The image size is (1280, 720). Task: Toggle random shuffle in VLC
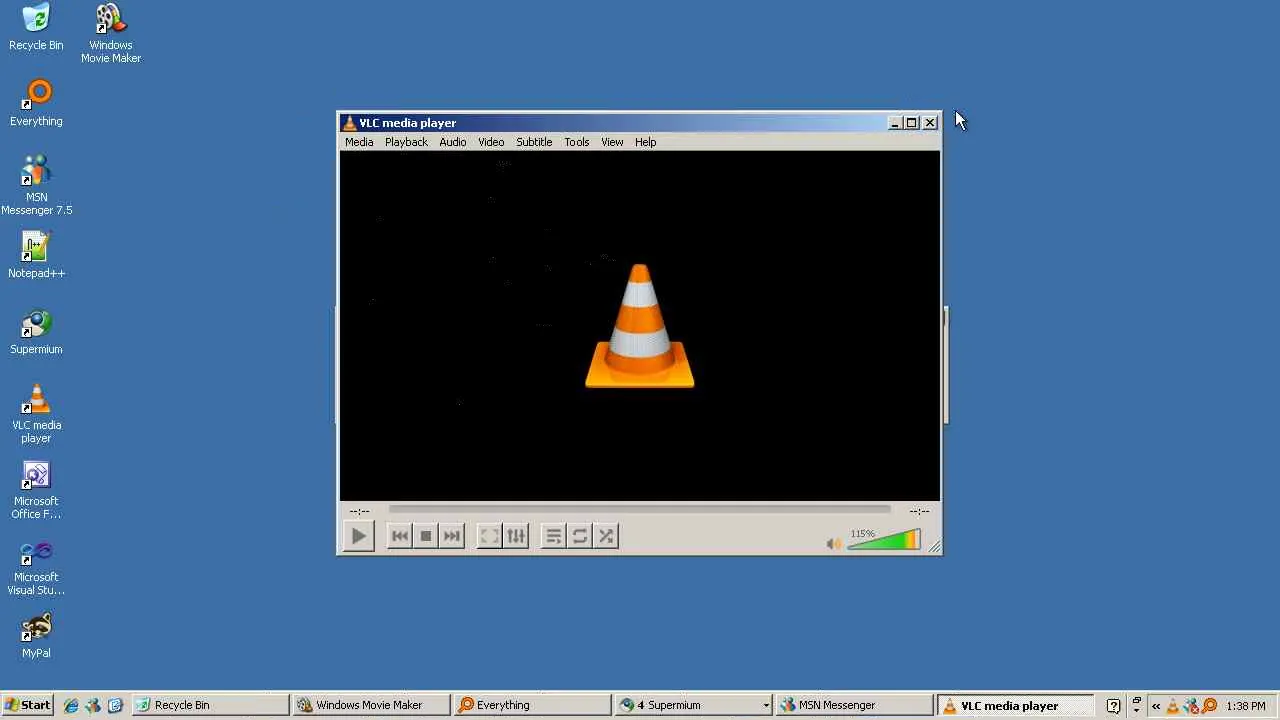[x=606, y=536]
